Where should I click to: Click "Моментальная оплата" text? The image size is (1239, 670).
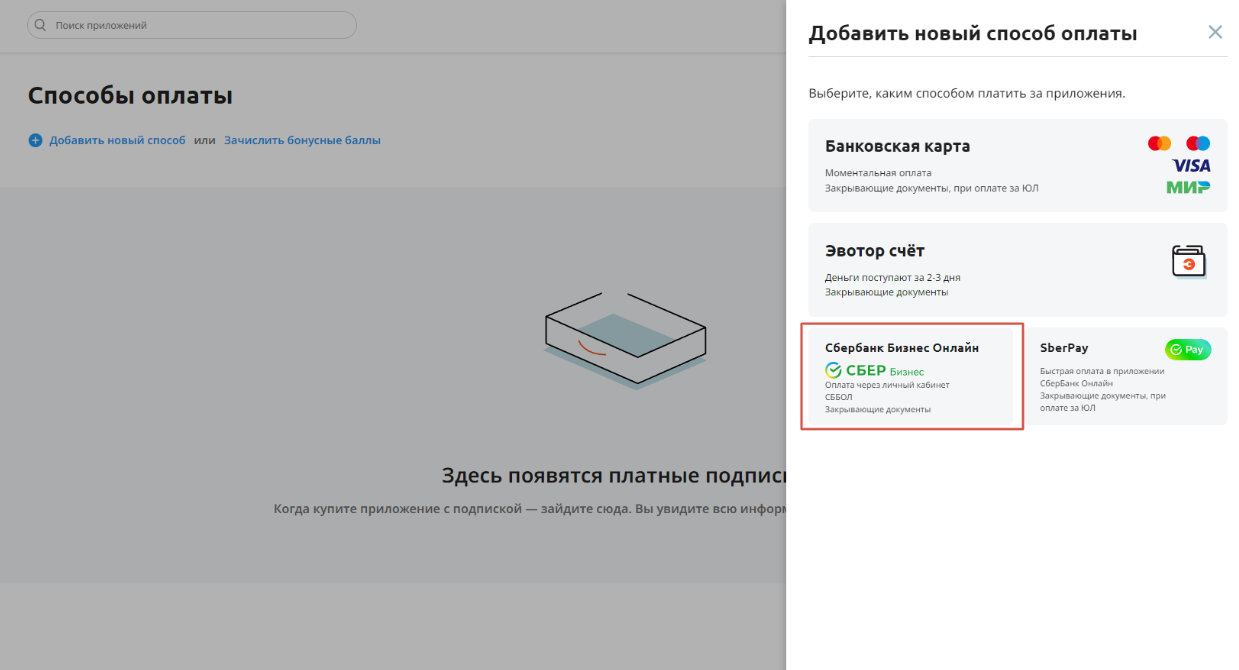coord(878,173)
